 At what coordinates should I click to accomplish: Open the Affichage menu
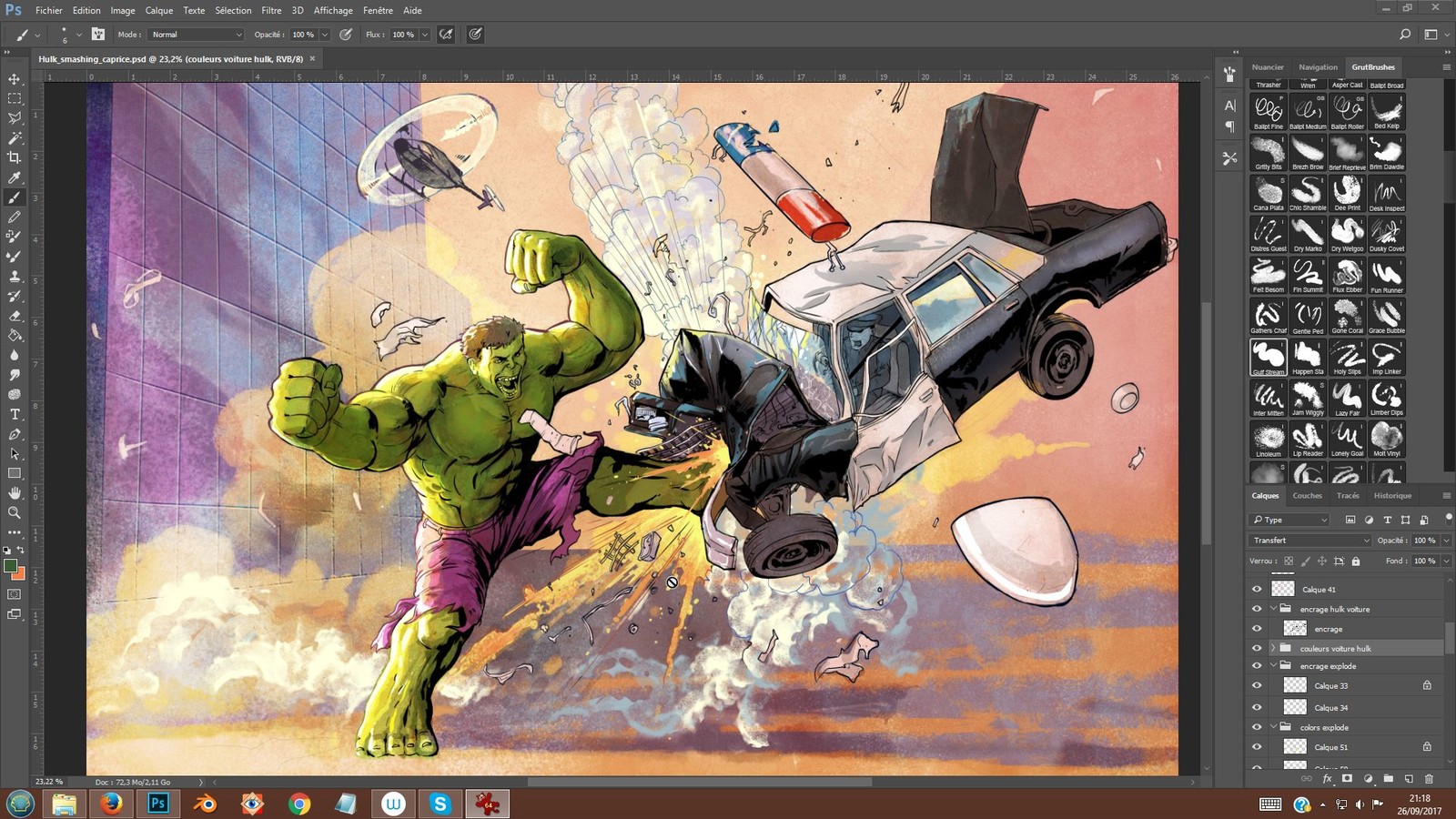click(x=333, y=11)
